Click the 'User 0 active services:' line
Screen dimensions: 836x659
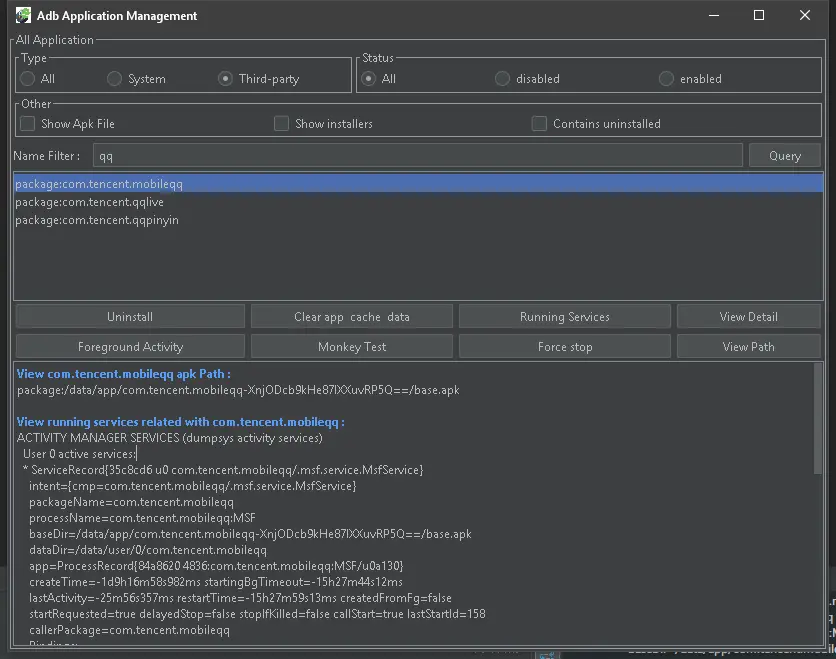(79, 454)
